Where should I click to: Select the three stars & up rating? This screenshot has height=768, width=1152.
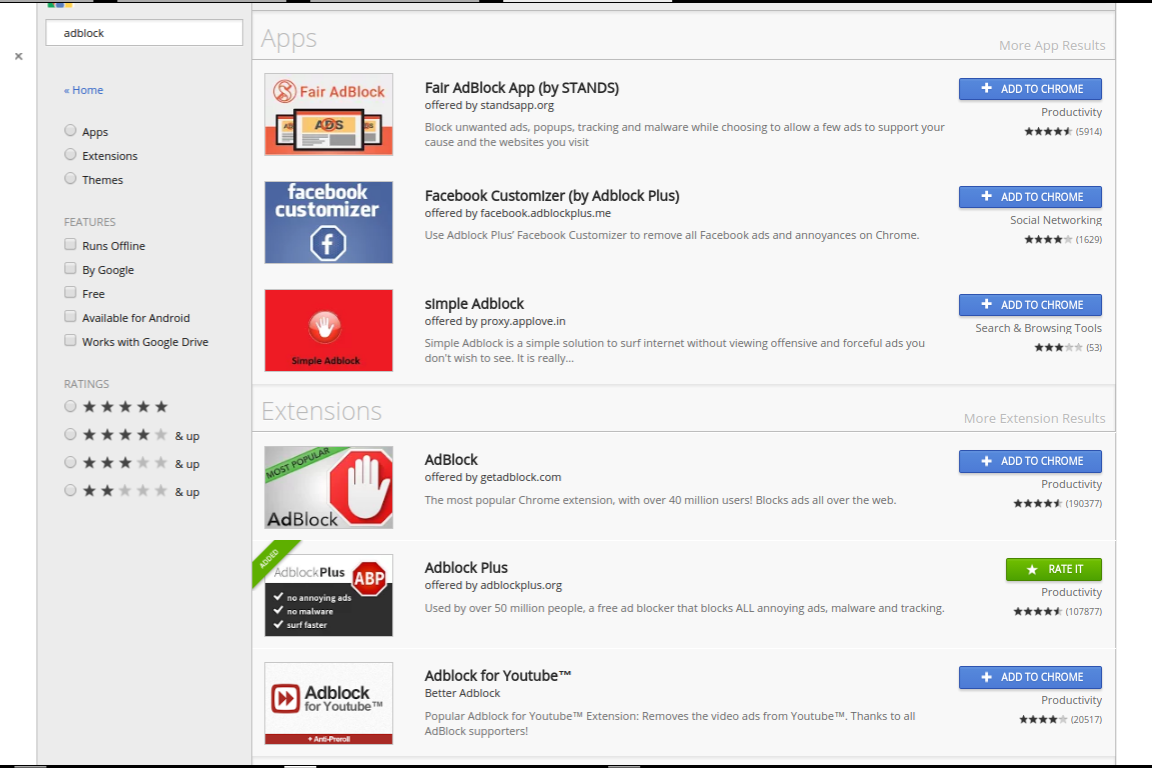pos(71,462)
